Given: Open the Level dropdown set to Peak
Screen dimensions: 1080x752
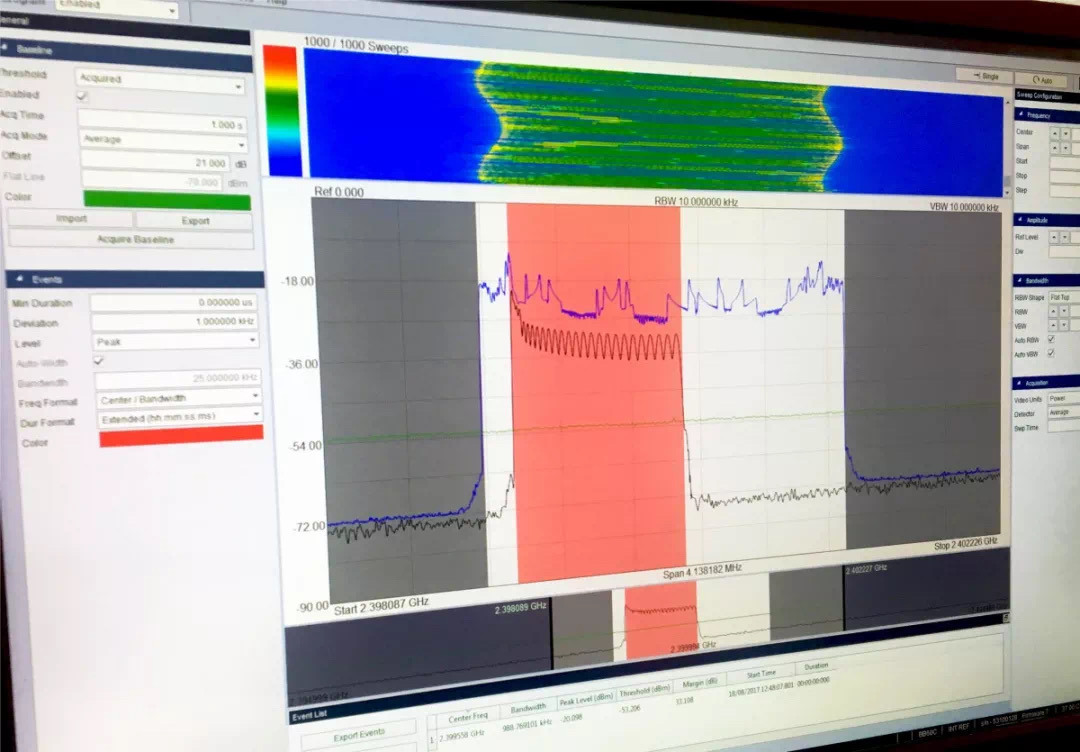Looking at the screenshot, I should pyautogui.click(x=176, y=342).
